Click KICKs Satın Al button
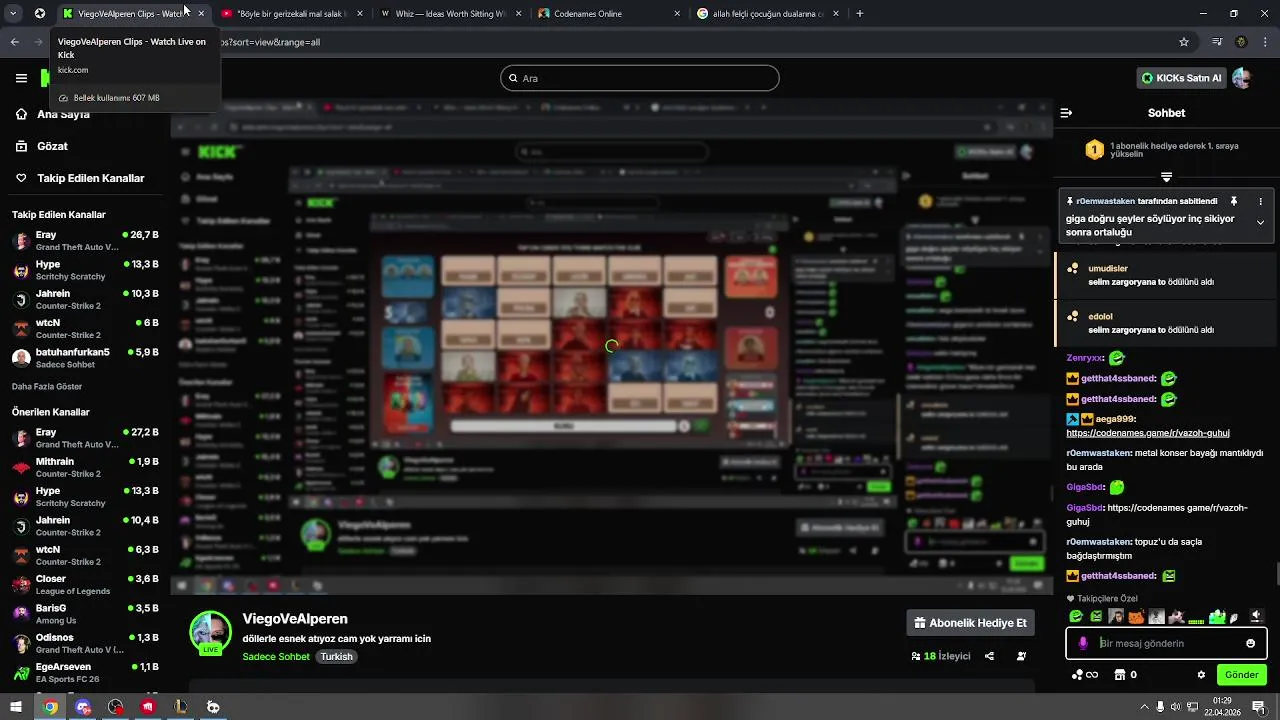The height and width of the screenshot is (720, 1280). click(x=1181, y=78)
